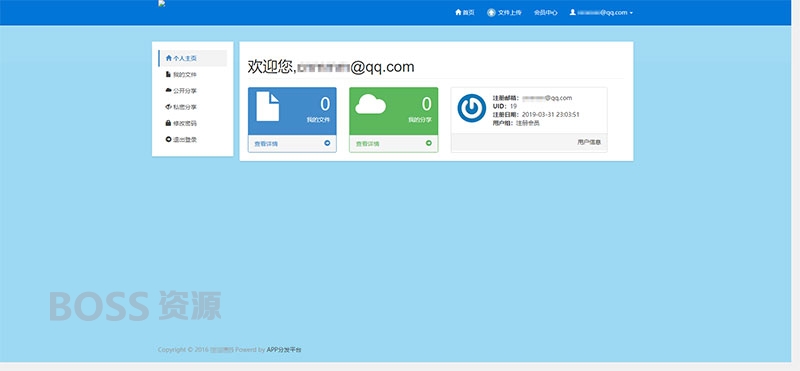
Task: Click the 注册日期 2019-03-31 23:03:51 row
Action: point(536,115)
